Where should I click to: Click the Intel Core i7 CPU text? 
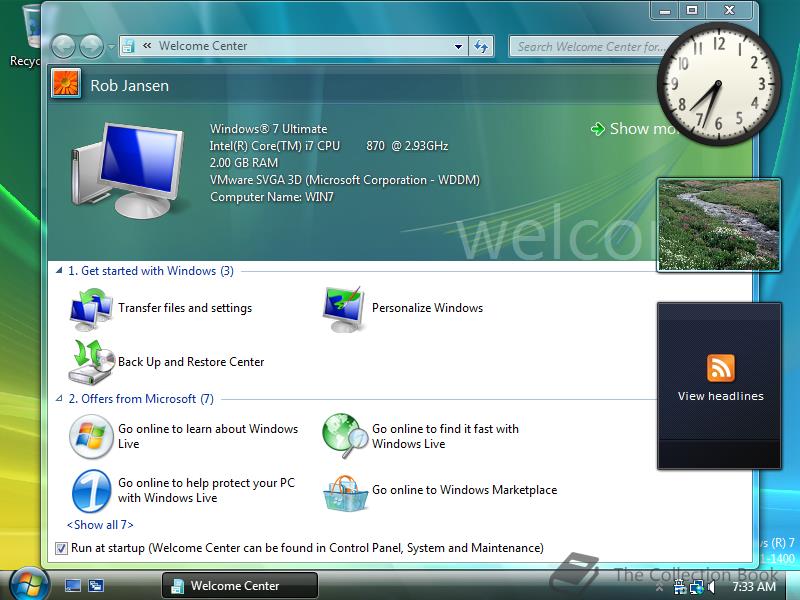coord(329,146)
